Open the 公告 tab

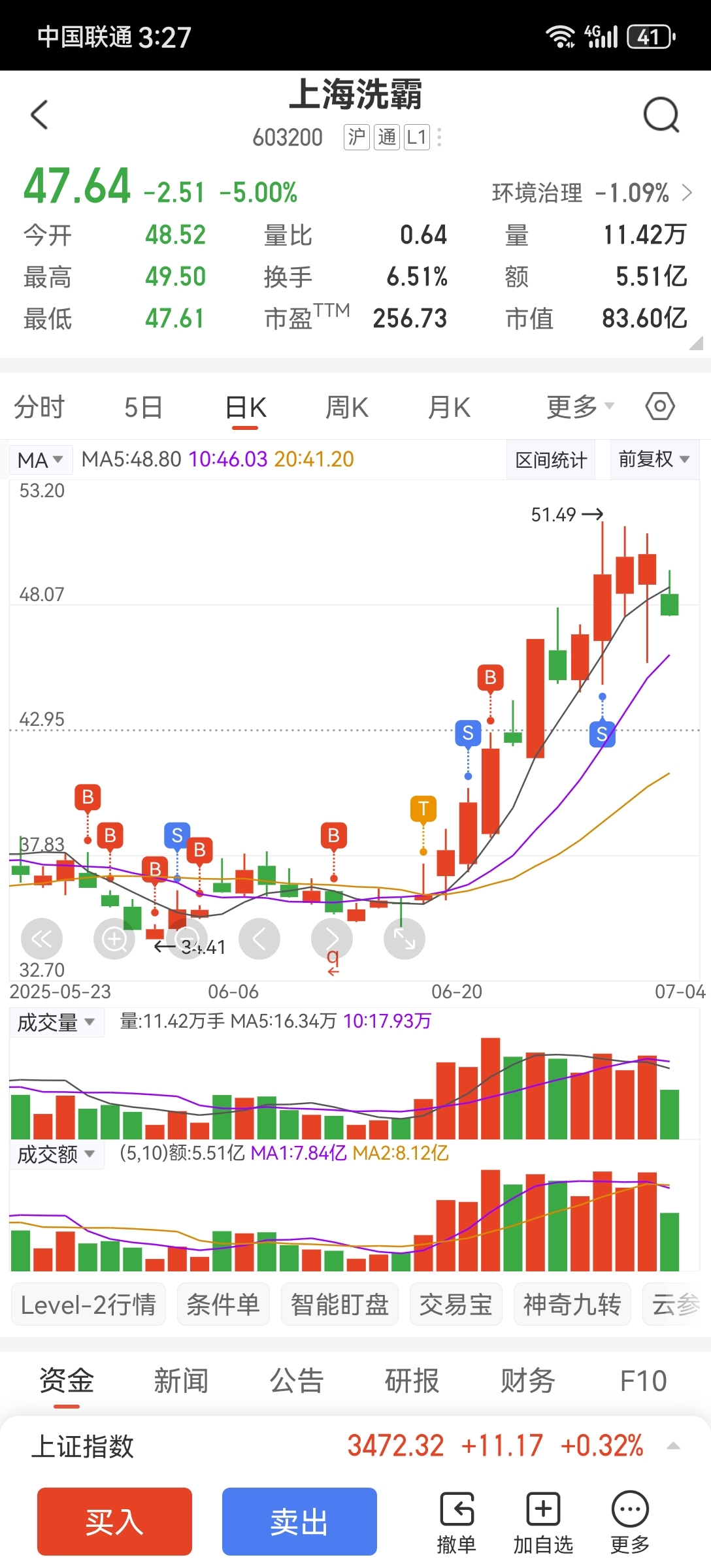pyautogui.click(x=297, y=1380)
